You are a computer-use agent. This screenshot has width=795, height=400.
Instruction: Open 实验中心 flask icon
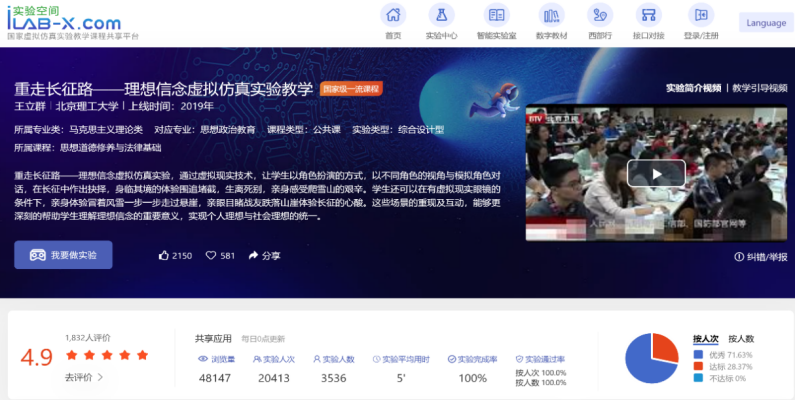440,16
